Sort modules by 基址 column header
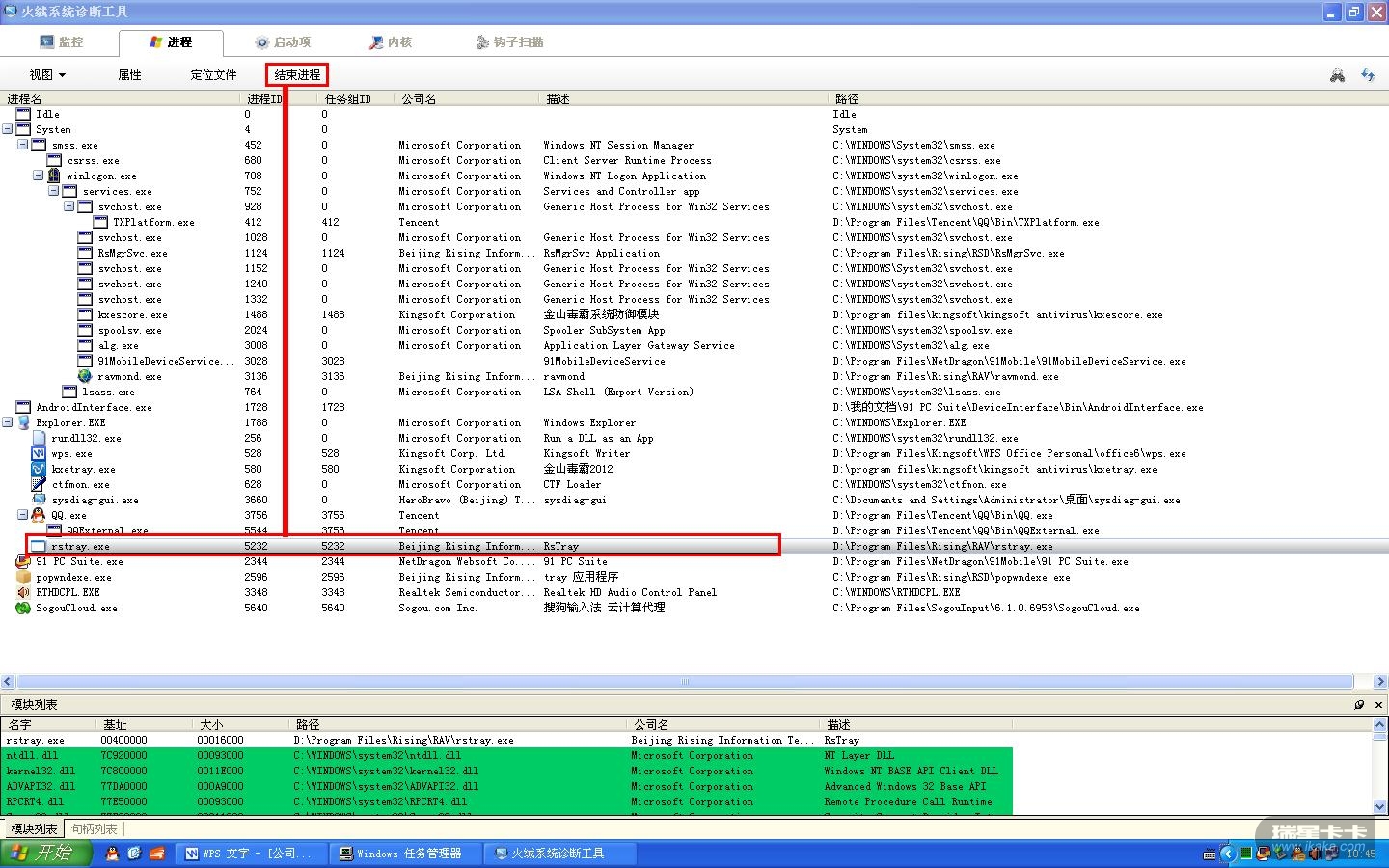This screenshot has width=1389, height=868. tap(145, 724)
